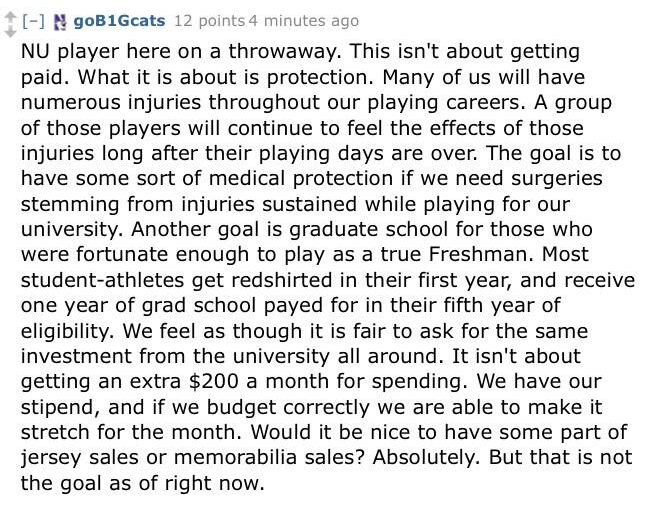Click the word "eligibility." in the comment

66,331
